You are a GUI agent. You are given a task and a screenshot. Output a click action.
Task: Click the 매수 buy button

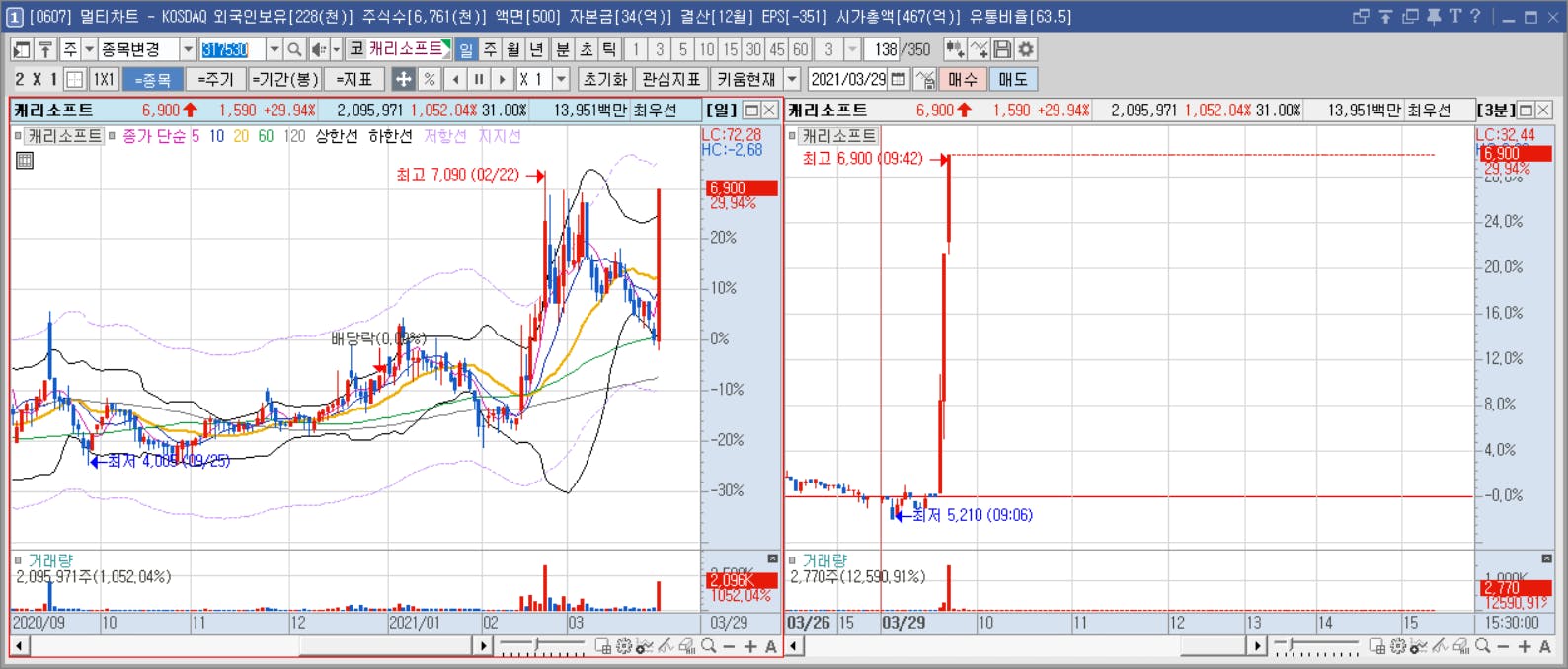tap(962, 79)
